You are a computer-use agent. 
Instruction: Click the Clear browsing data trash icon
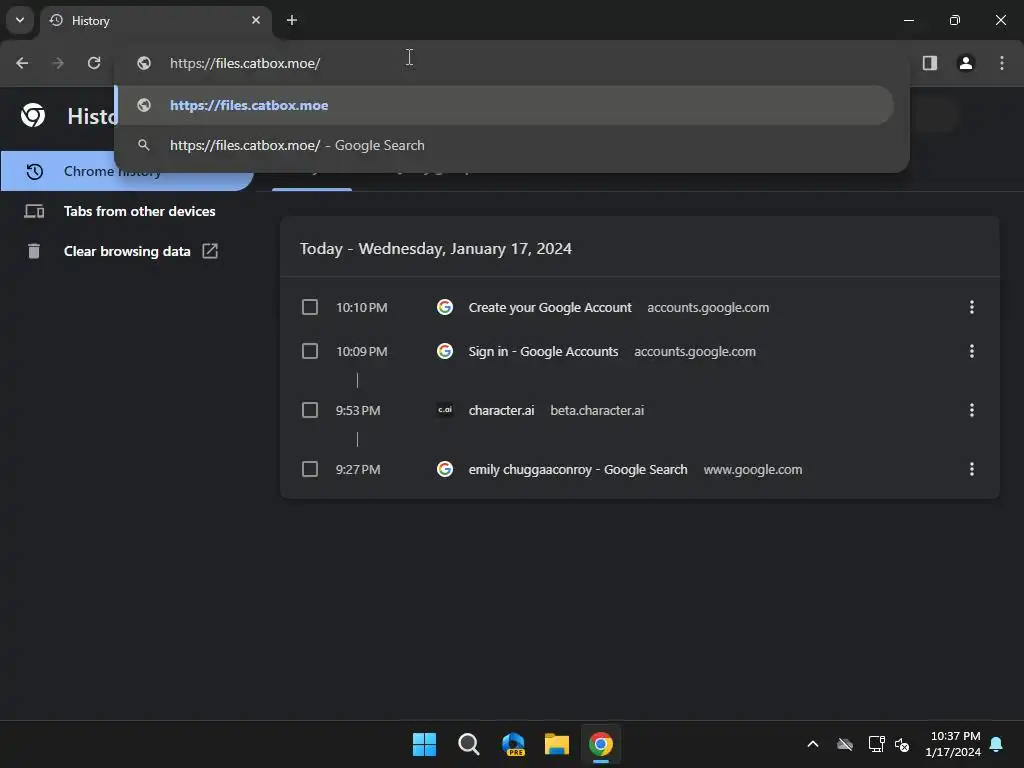pyautogui.click(x=34, y=251)
